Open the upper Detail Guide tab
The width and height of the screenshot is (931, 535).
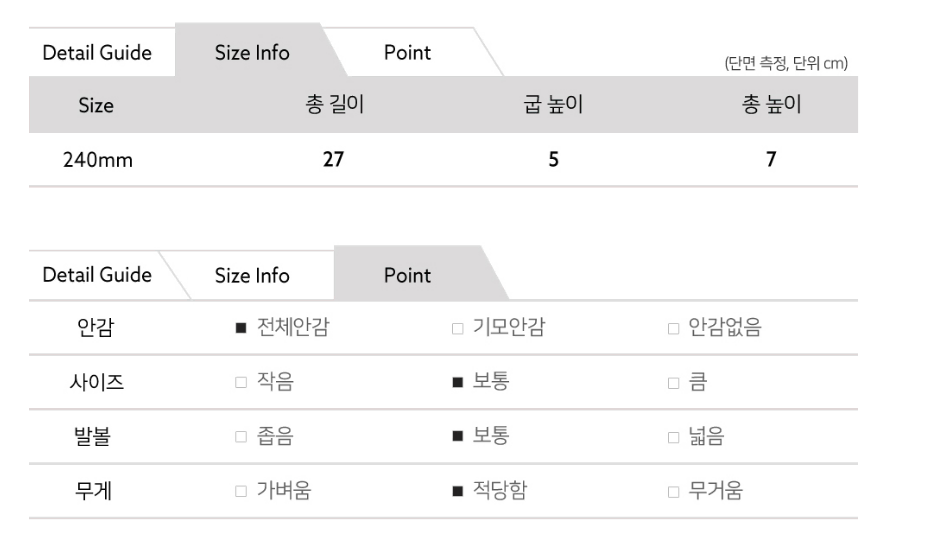tap(97, 53)
